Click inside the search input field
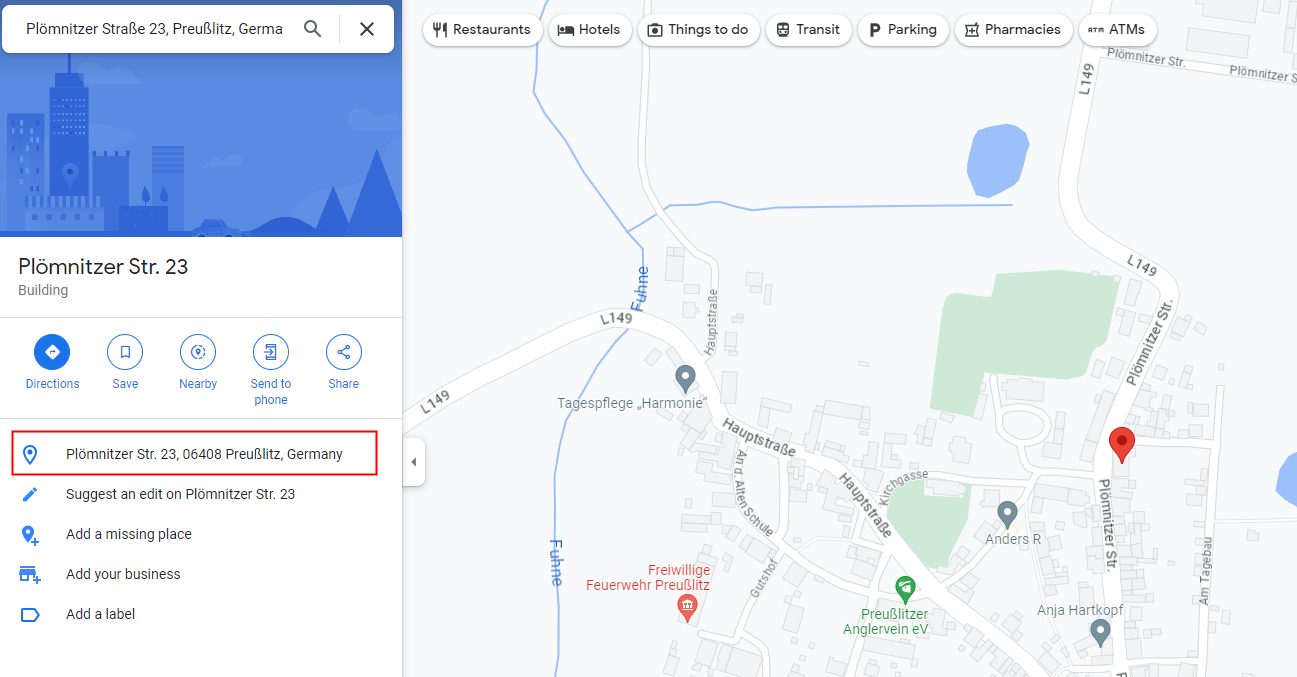This screenshot has height=677, width=1297. (155, 29)
